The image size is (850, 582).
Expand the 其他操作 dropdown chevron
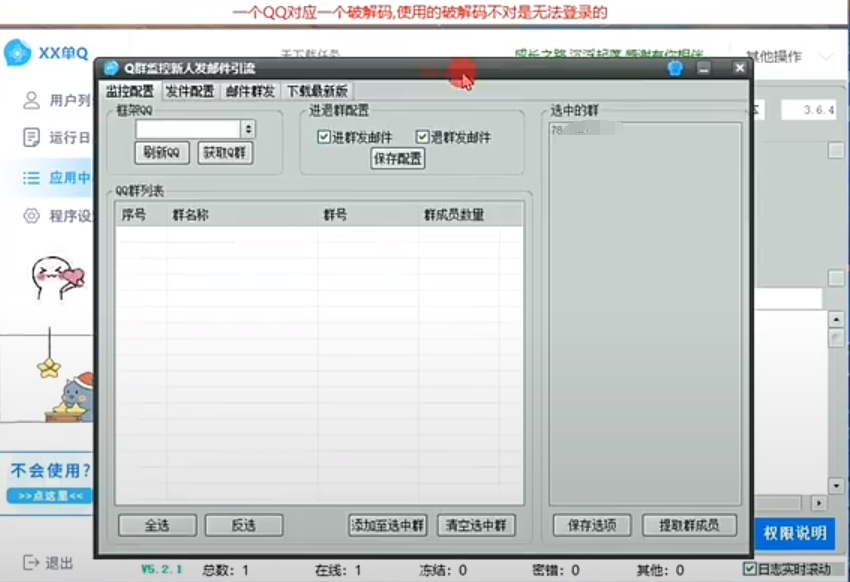pos(826,56)
